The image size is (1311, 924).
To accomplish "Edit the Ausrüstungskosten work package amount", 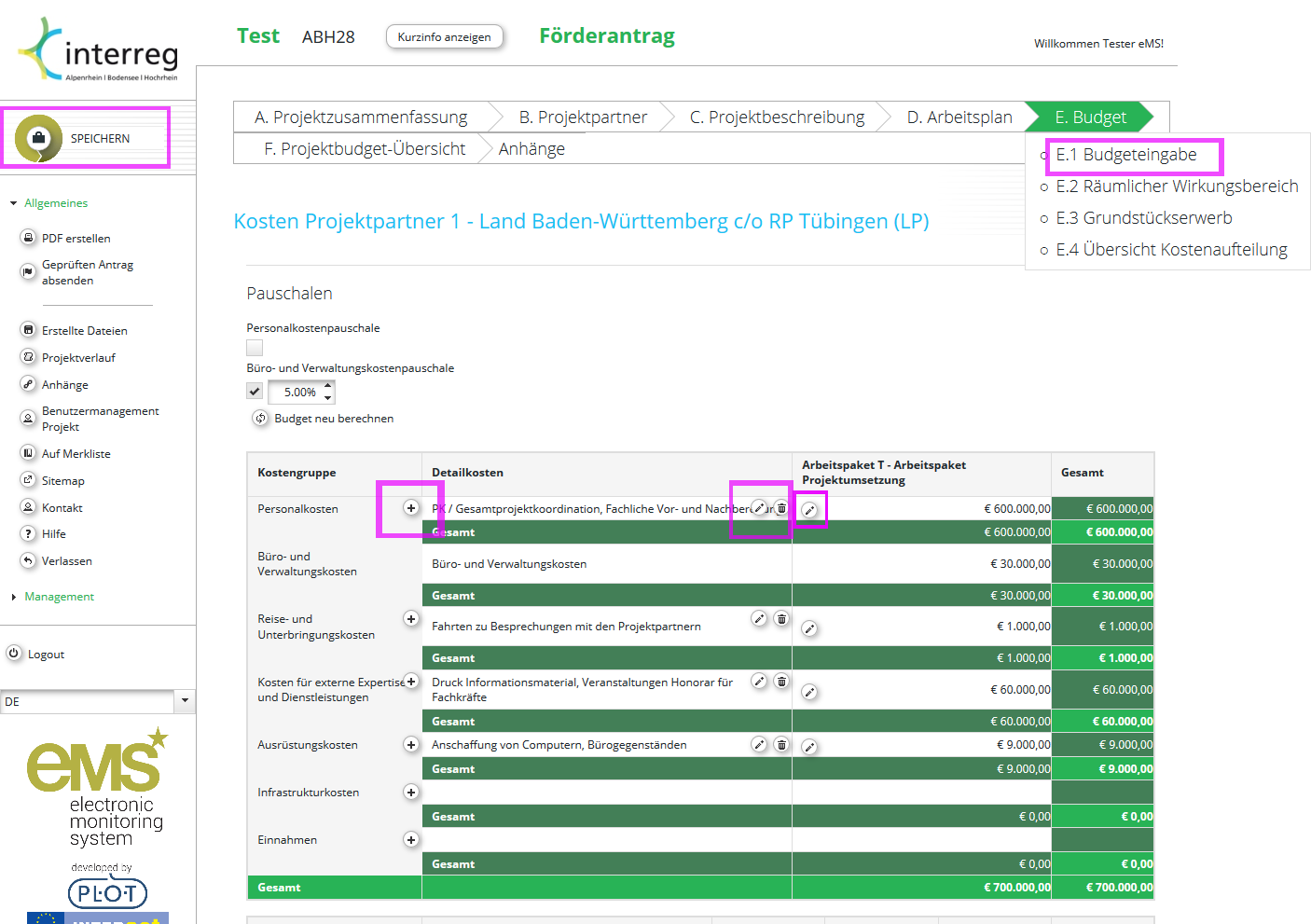I will (x=809, y=747).
